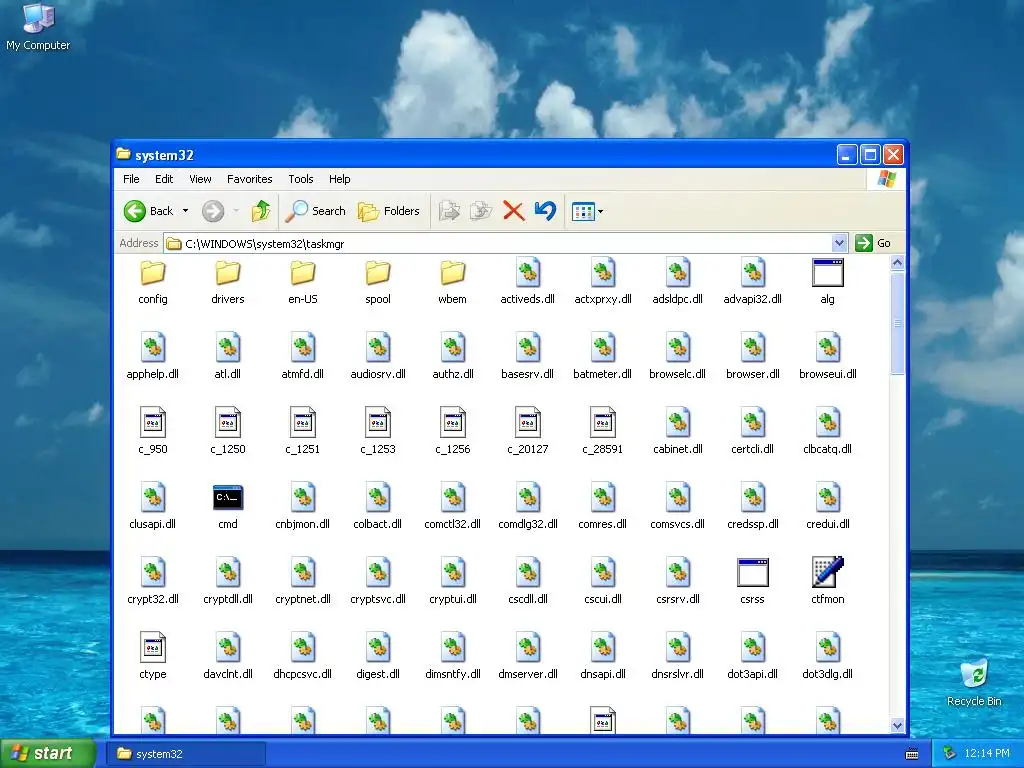Click the system32 taskbar button
1024x768 pixels.
pyautogui.click(x=186, y=754)
